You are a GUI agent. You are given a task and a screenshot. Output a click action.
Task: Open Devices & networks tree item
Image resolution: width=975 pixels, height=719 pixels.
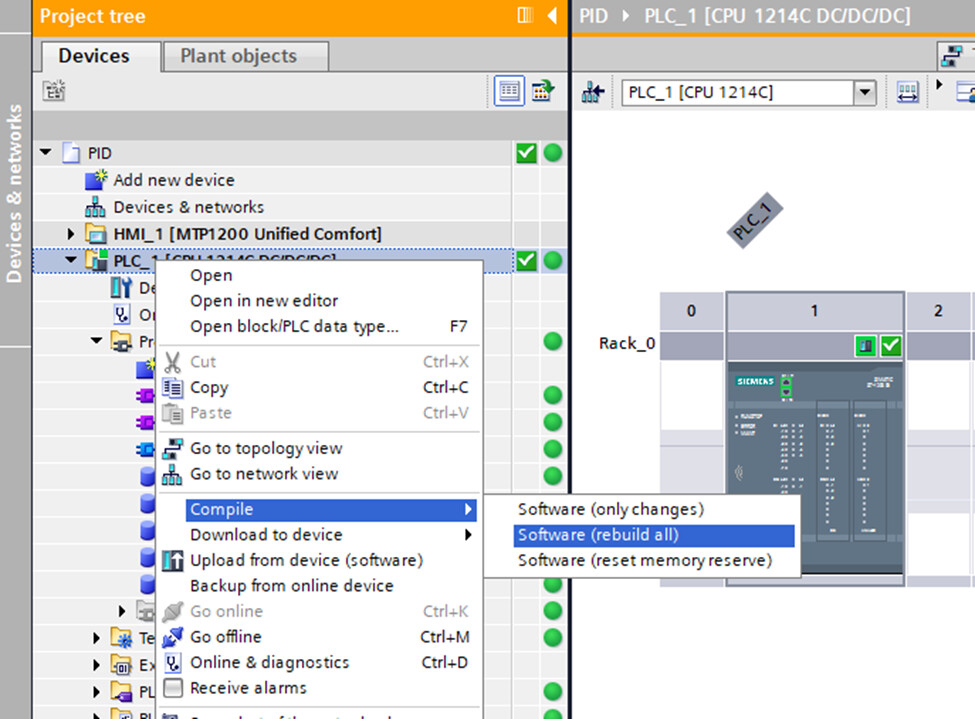coord(188,207)
